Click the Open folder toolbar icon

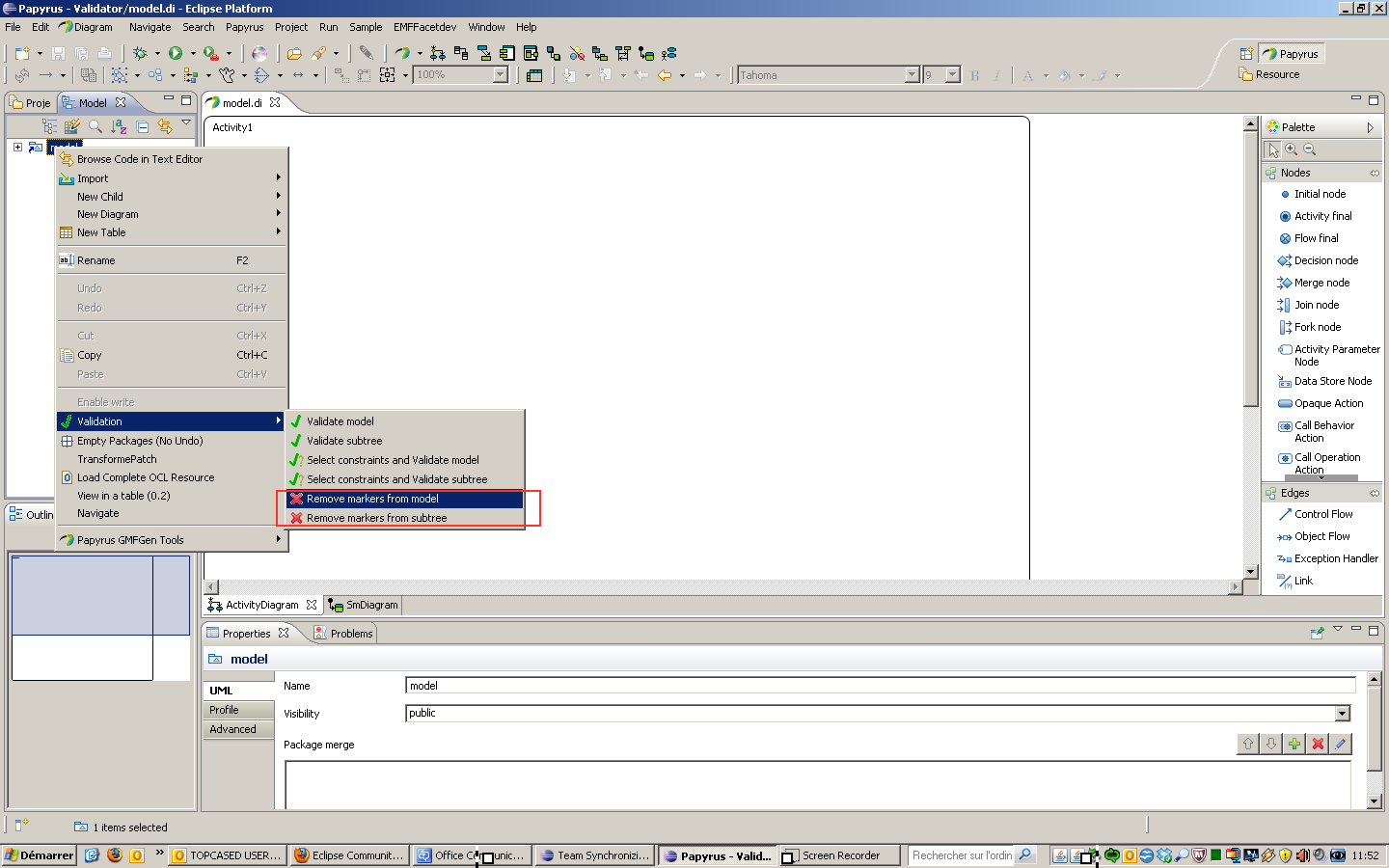click(x=294, y=53)
